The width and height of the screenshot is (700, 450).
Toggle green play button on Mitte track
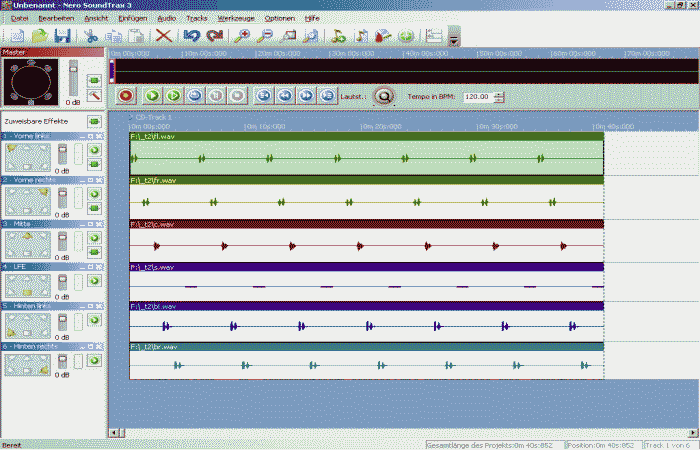(94, 239)
